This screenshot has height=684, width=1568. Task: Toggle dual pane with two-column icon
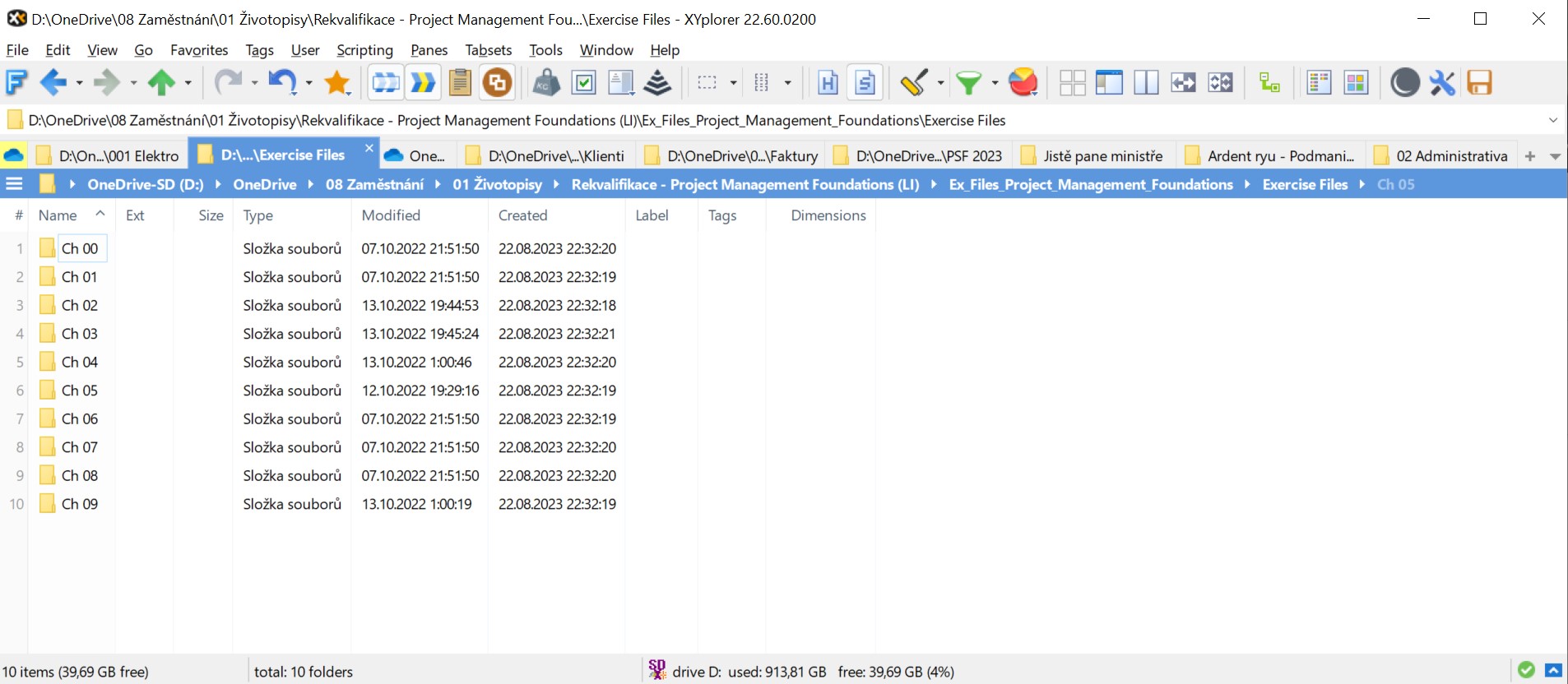(1146, 82)
